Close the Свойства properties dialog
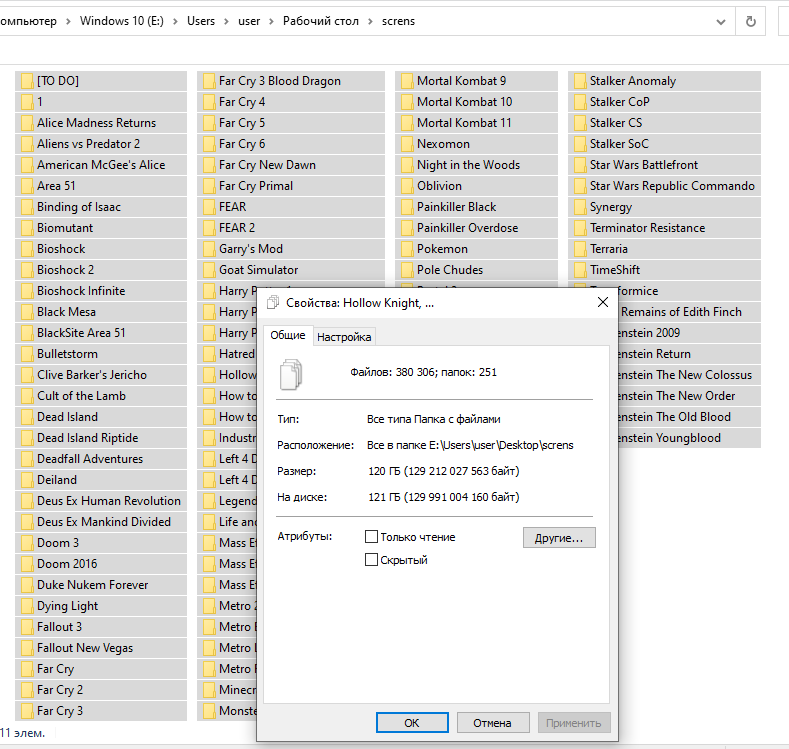Screen dimensions: 789x749 603,302
